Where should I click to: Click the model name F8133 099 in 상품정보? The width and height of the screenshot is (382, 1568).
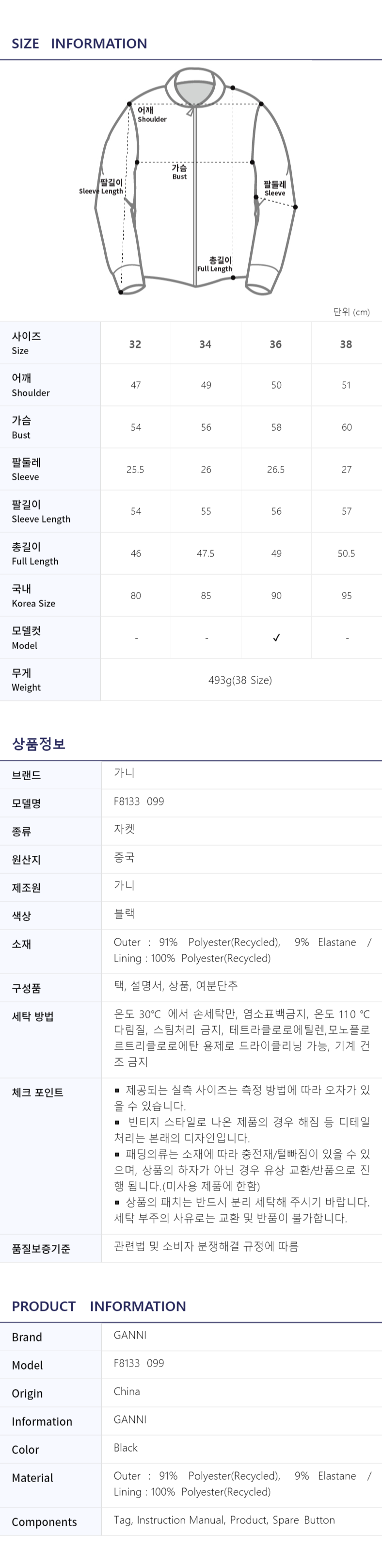pyautogui.click(x=139, y=801)
